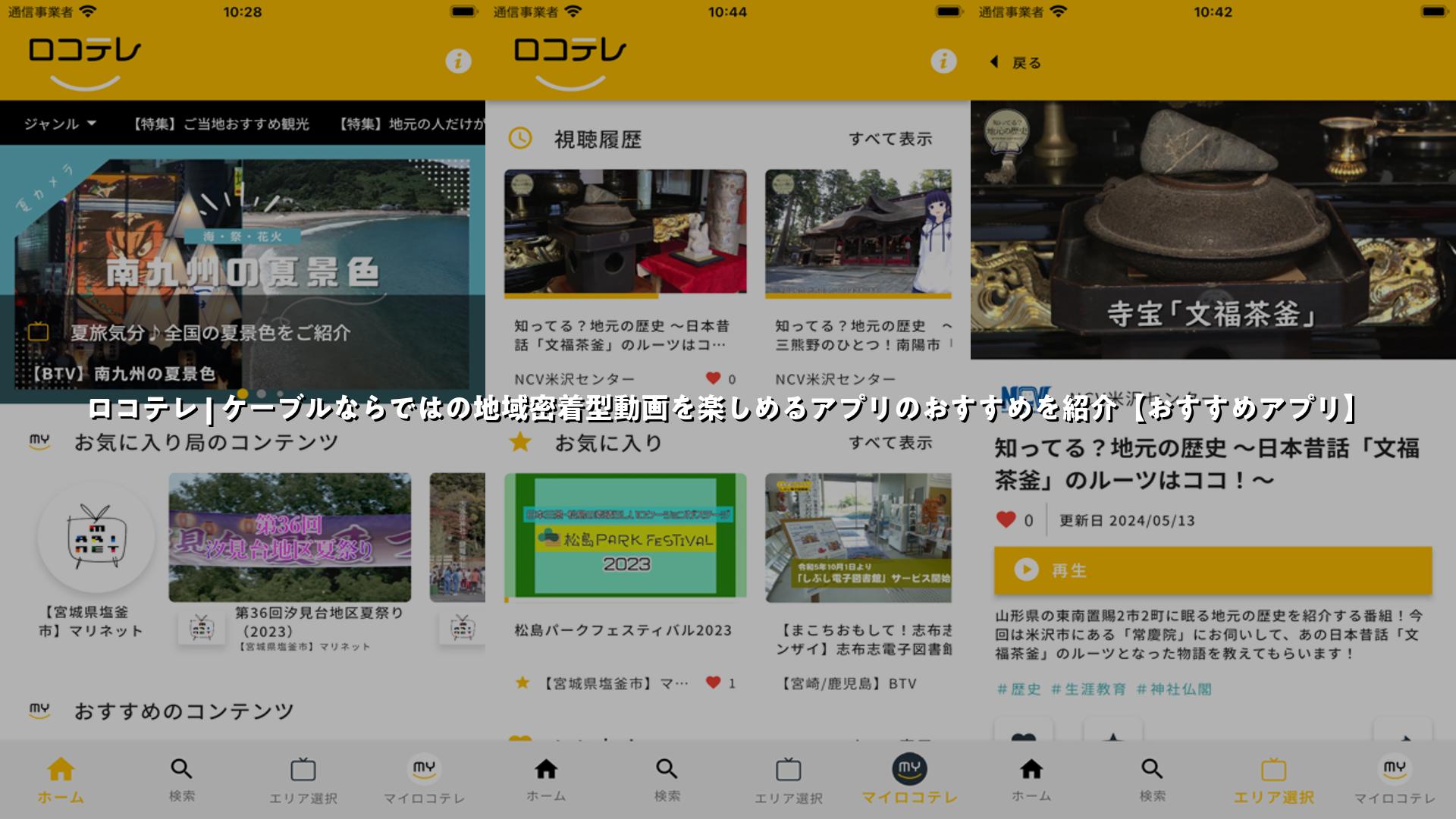Tap the #神社仏閣 hashtag

(1173, 689)
